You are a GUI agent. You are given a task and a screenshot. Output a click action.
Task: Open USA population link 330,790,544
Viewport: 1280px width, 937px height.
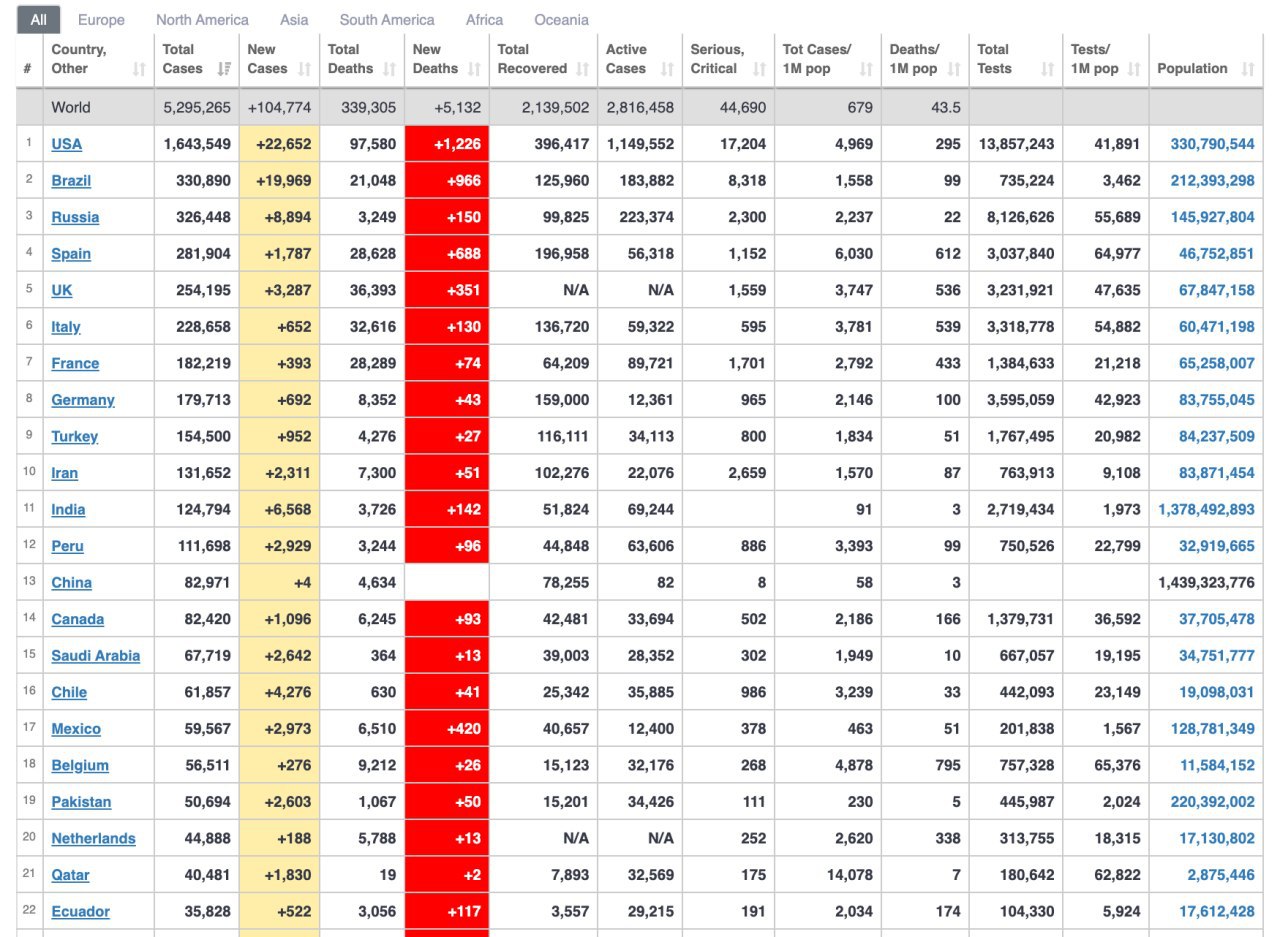(x=1212, y=144)
